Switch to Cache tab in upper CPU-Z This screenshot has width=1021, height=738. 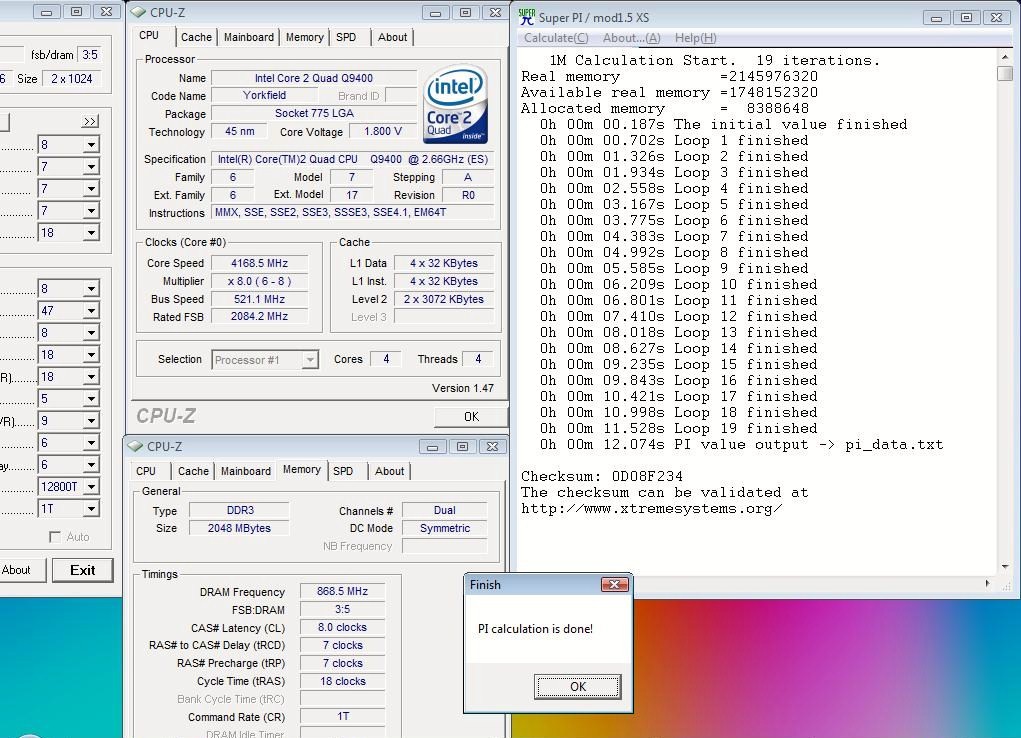196,37
